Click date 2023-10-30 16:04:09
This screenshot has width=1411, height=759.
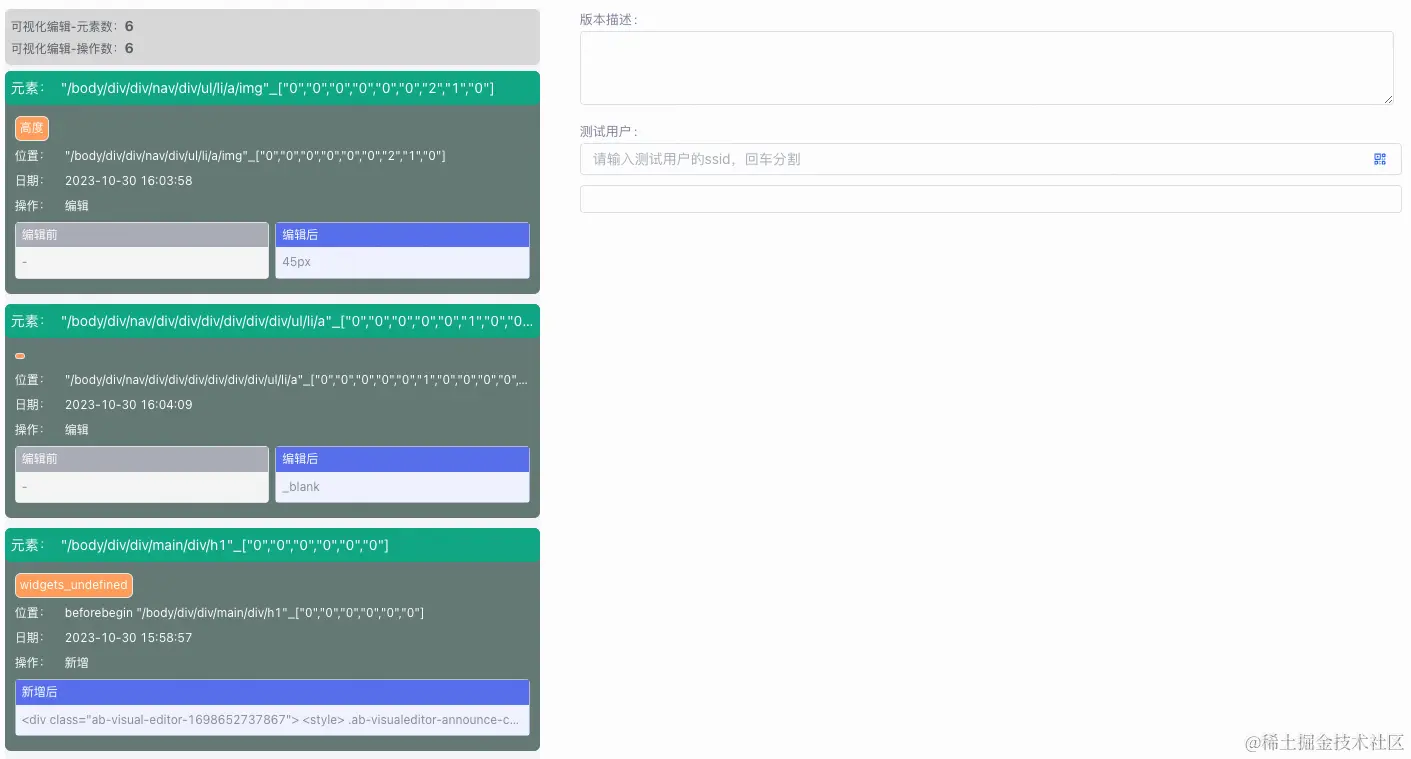pyautogui.click(x=129, y=405)
